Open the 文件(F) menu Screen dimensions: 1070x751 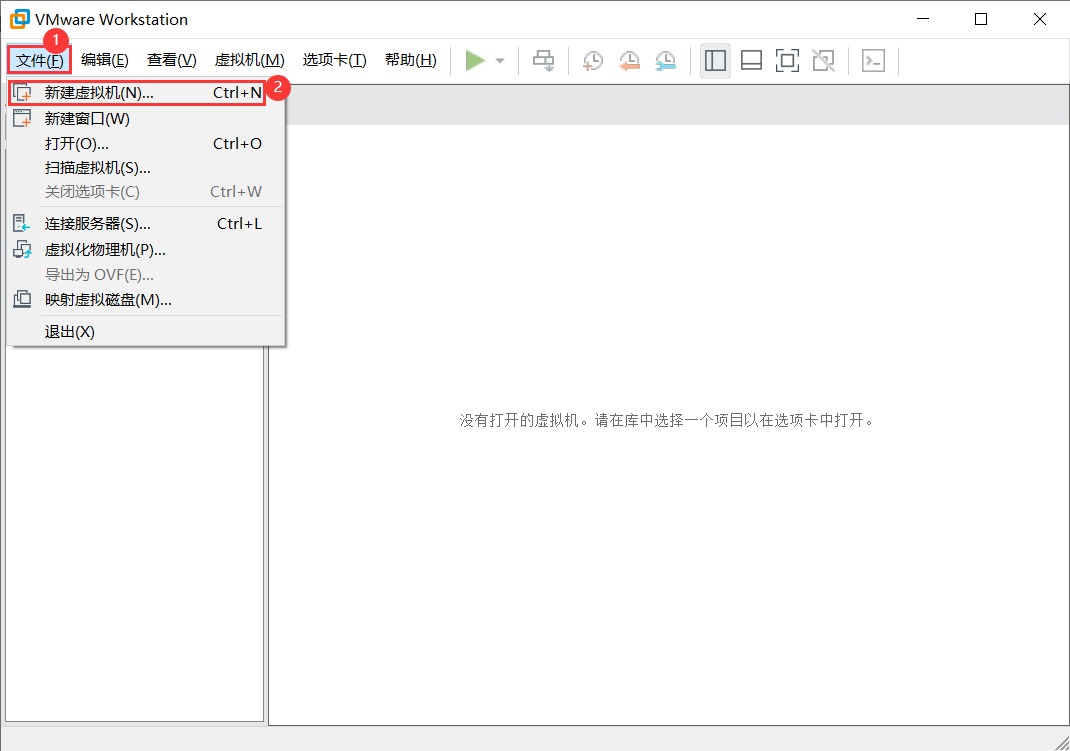click(x=40, y=60)
